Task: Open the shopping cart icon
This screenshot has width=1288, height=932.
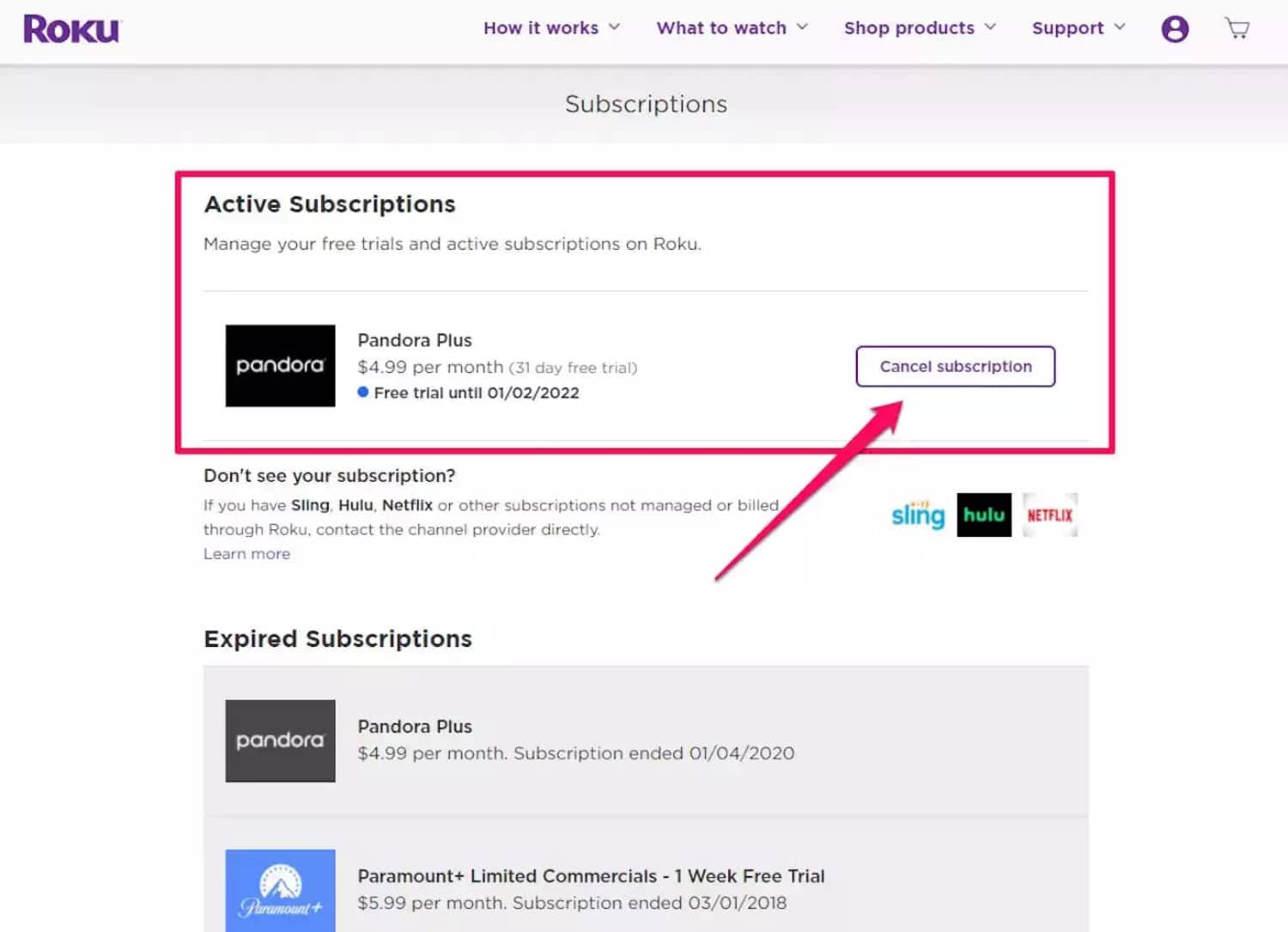Action: pyautogui.click(x=1237, y=28)
